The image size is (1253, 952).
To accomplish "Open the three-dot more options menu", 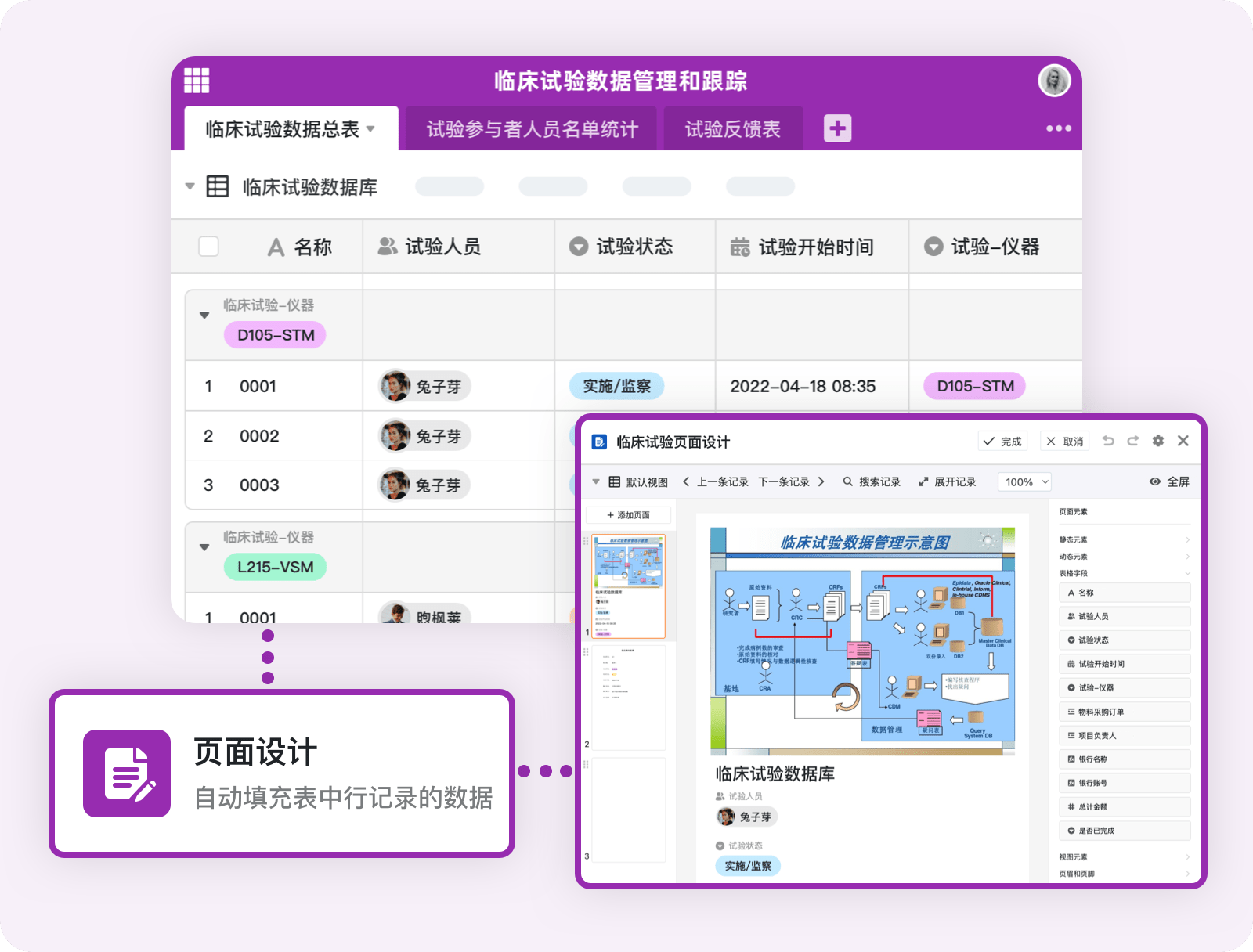I will [1058, 128].
